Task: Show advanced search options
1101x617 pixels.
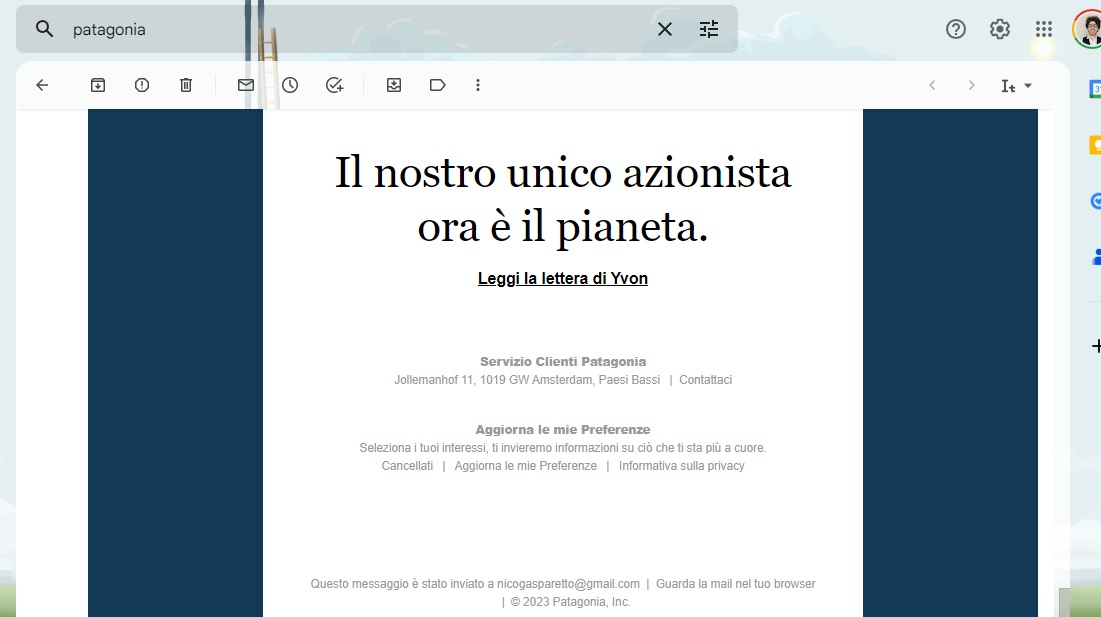Action: pyautogui.click(x=709, y=29)
